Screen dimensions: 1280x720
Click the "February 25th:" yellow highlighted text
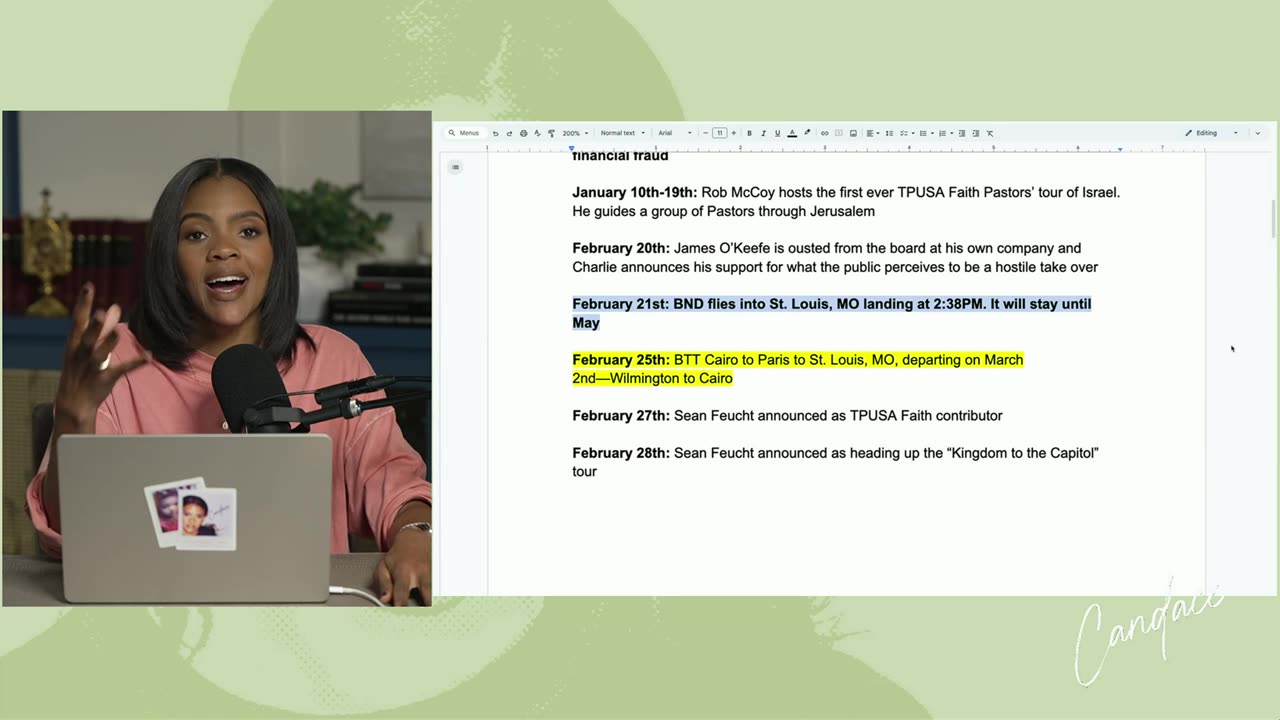click(x=798, y=369)
